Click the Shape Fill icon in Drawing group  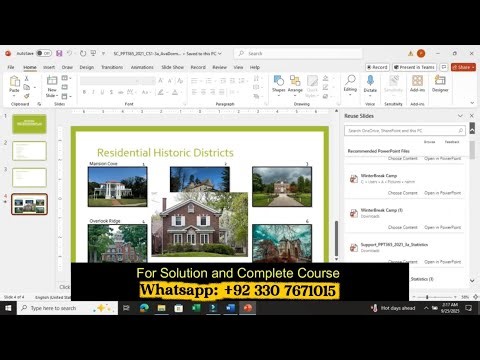(x=326, y=78)
